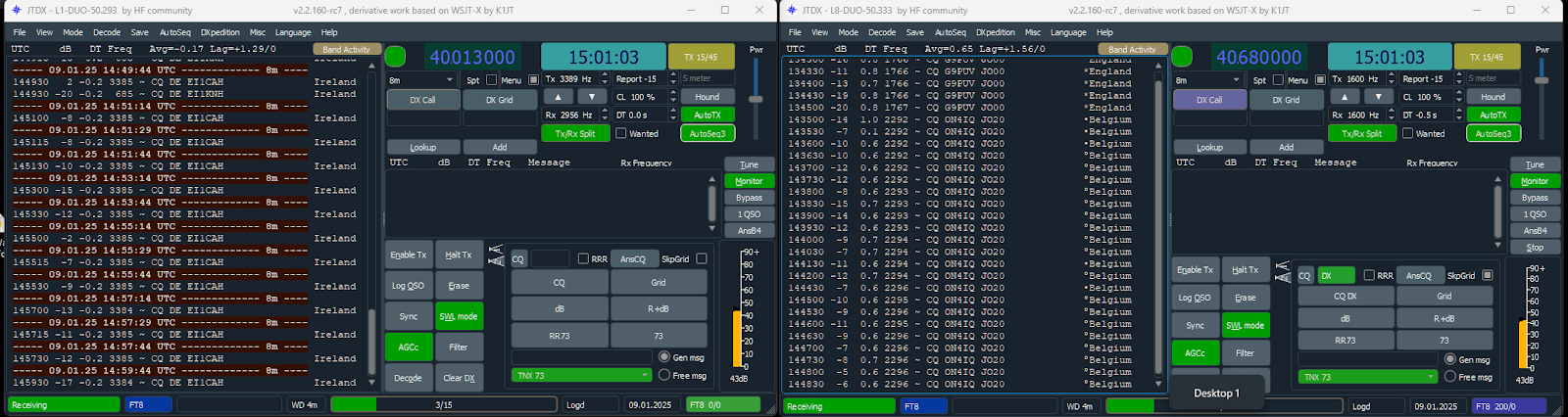The image size is (1568, 417).
Task: Toggle Monitor button in L1-DUO window
Action: point(749,181)
